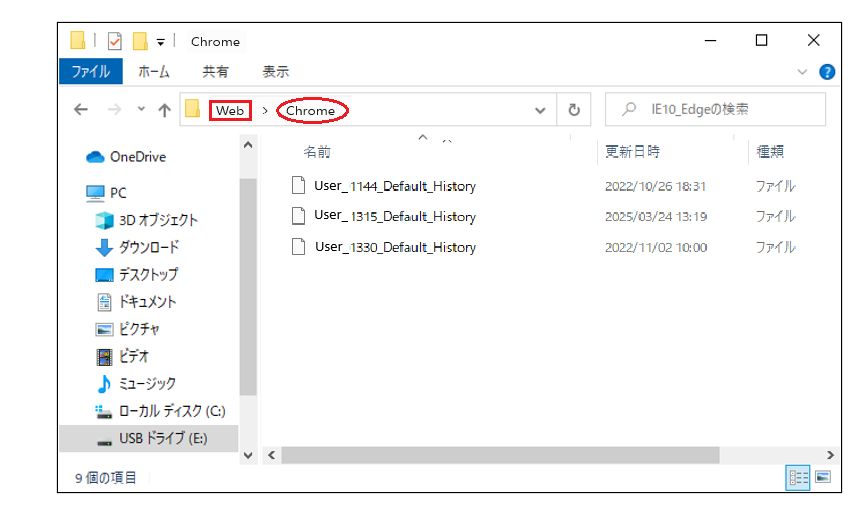Go up one folder level
The width and height of the screenshot is (860, 507).
point(165,110)
